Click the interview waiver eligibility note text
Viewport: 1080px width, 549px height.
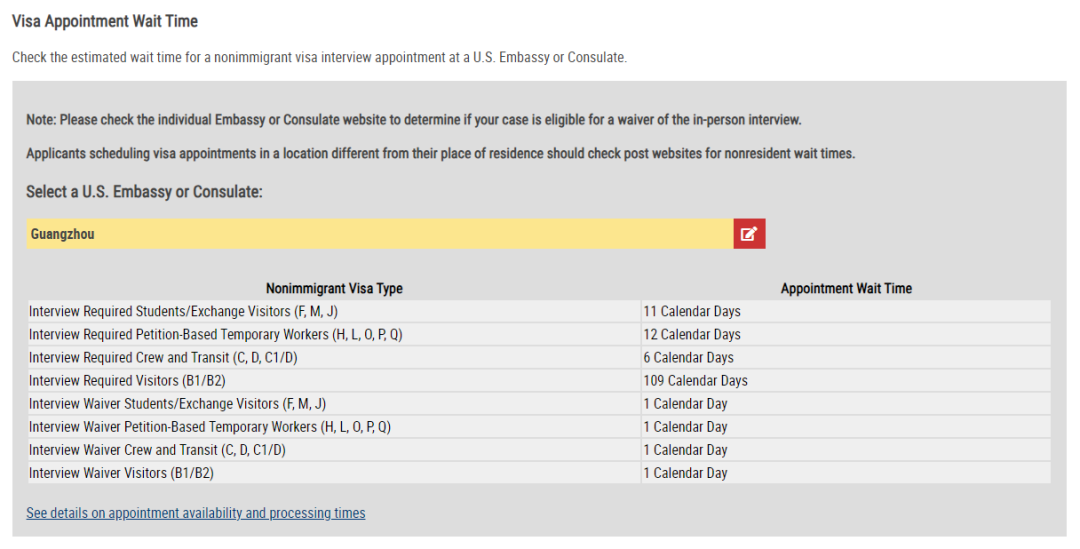click(x=413, y=120)
